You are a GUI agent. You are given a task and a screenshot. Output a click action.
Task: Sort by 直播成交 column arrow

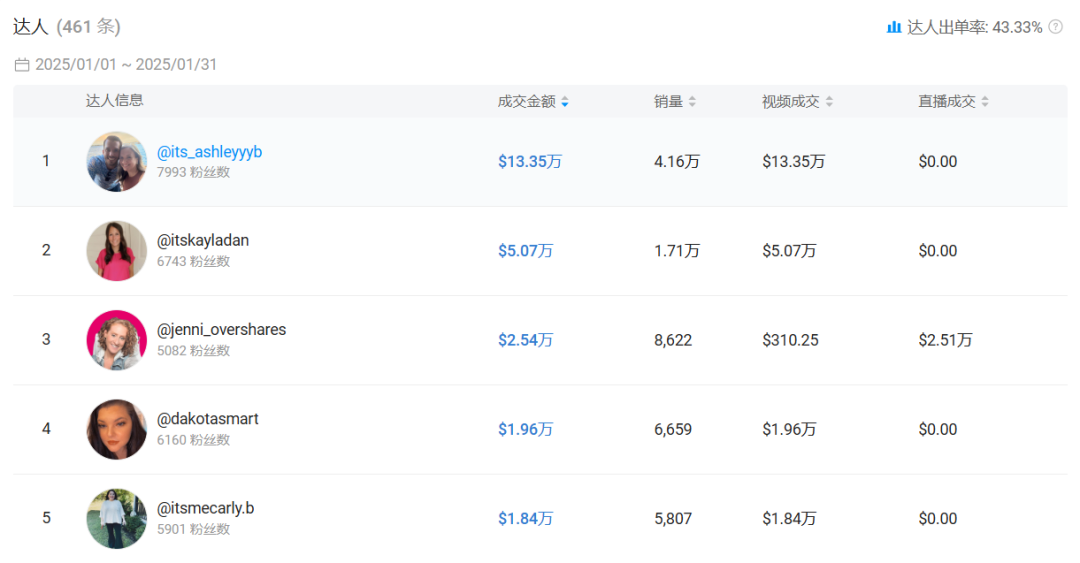(985, 102)
